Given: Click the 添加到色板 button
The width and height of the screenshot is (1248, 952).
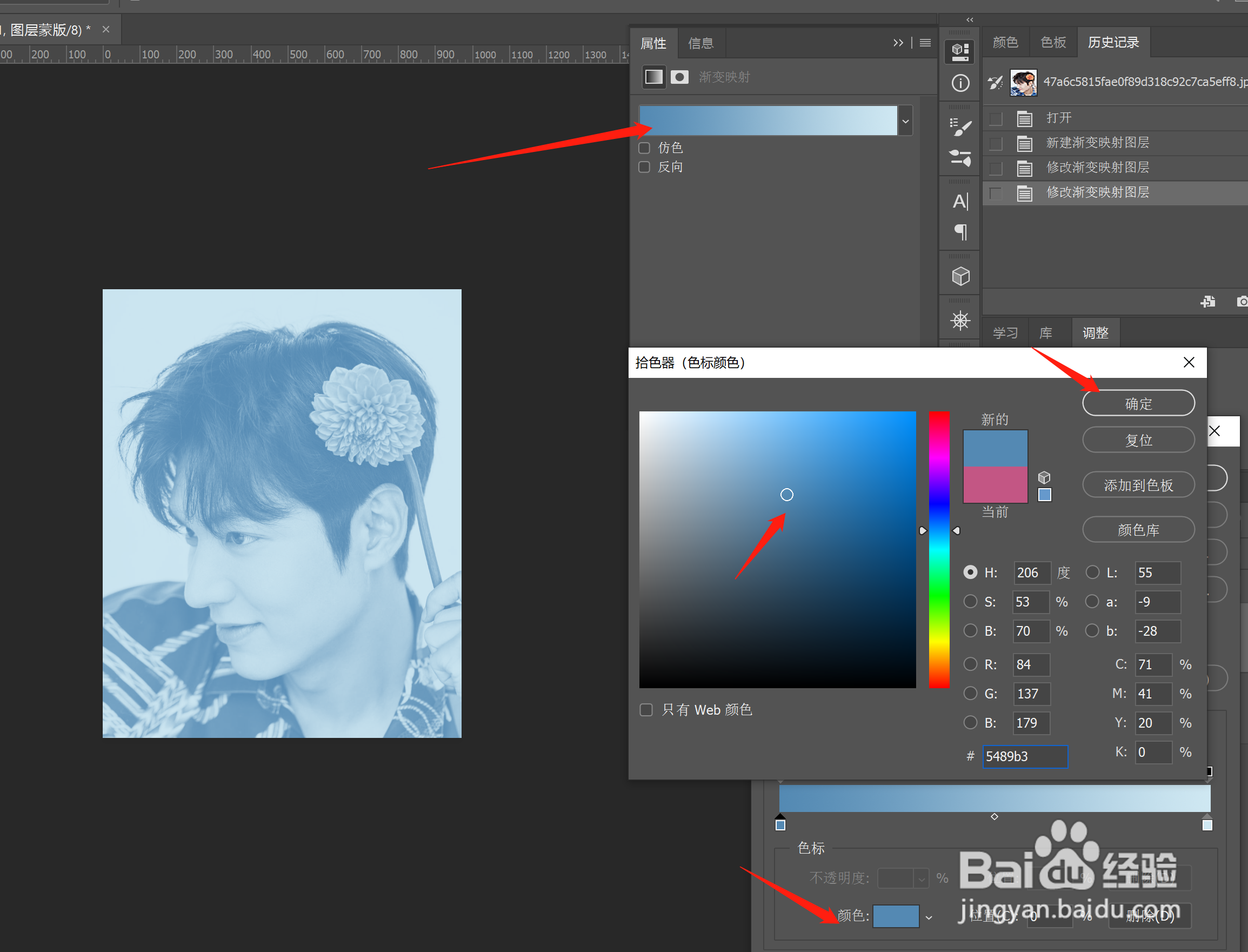Looking at the screenshot, I should click(x=1138, y=485).
